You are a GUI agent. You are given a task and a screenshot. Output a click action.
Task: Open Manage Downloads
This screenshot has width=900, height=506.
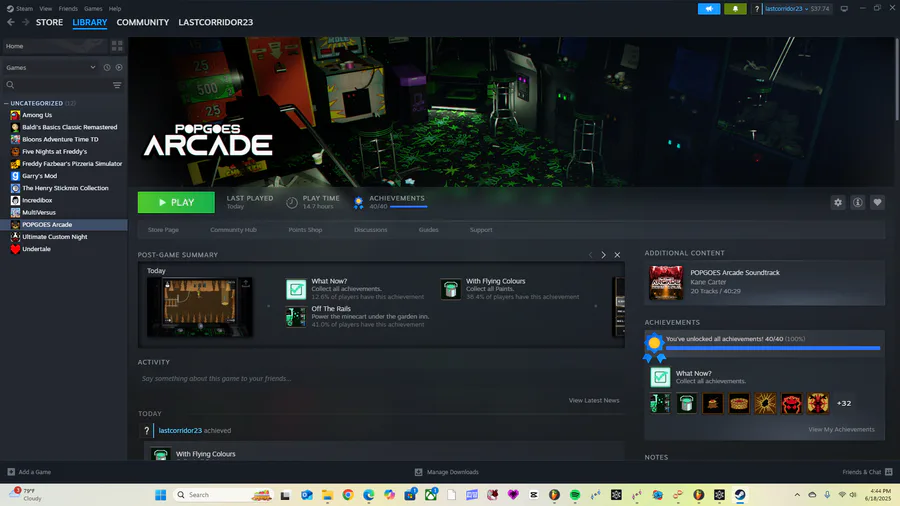tap(447, 472)
